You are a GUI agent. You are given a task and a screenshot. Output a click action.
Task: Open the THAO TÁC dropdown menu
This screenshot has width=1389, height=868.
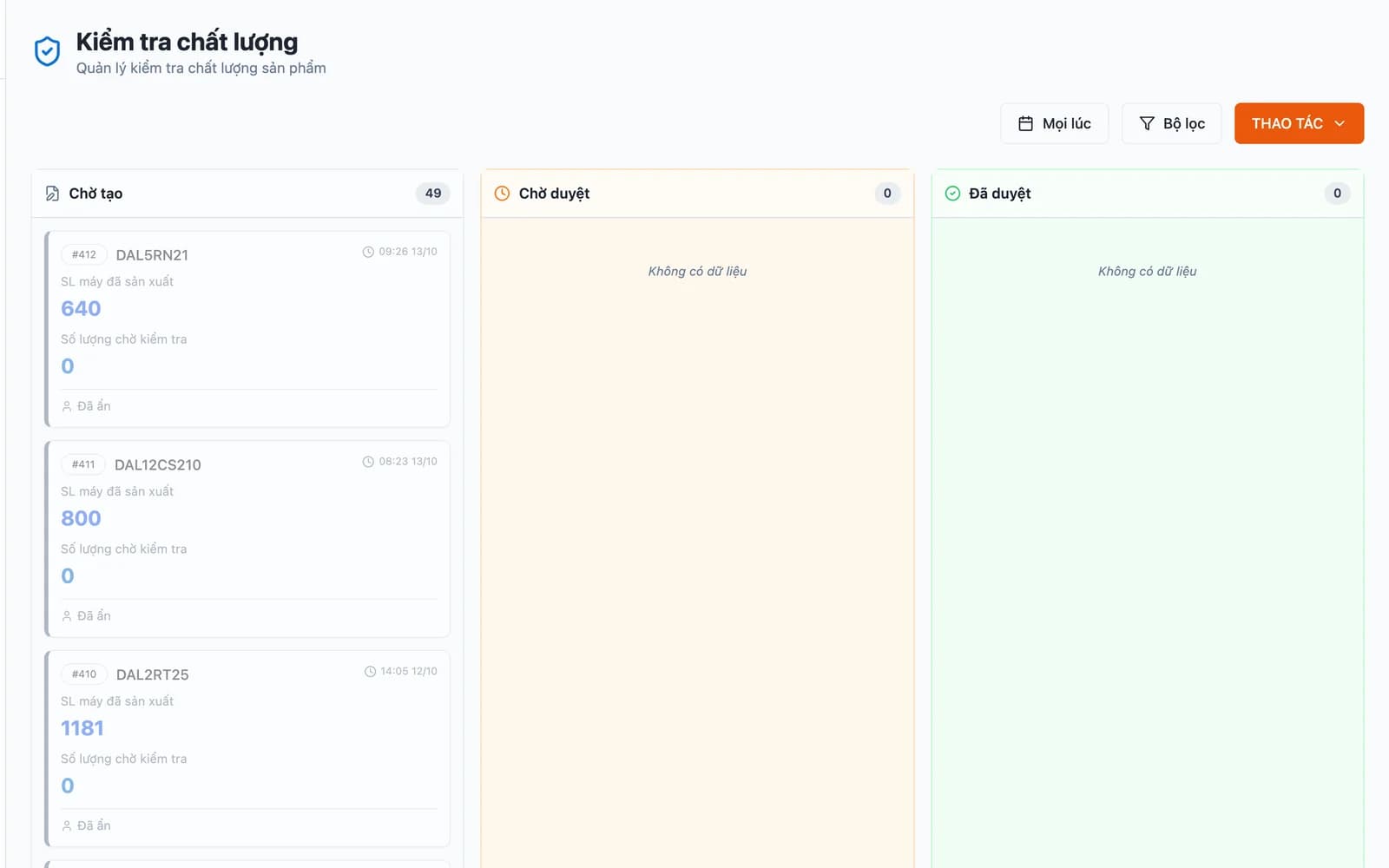coord(1299,123)
